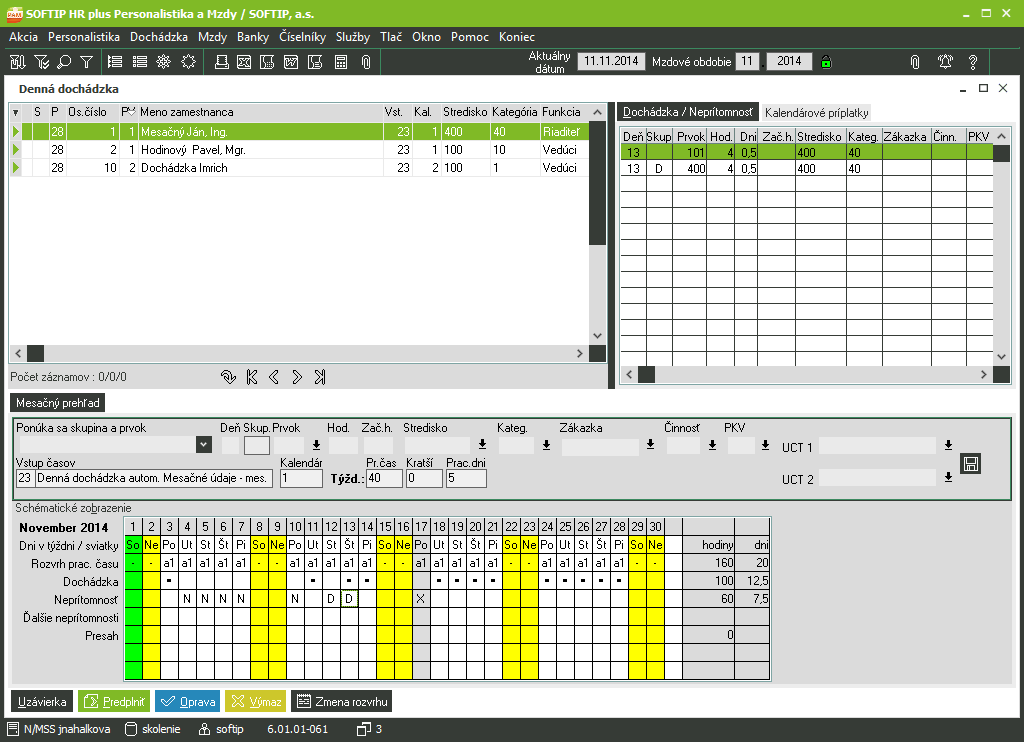Click the Predplniť button
The width and height of the screenshot is (1024, 742).
pos(113,701)
